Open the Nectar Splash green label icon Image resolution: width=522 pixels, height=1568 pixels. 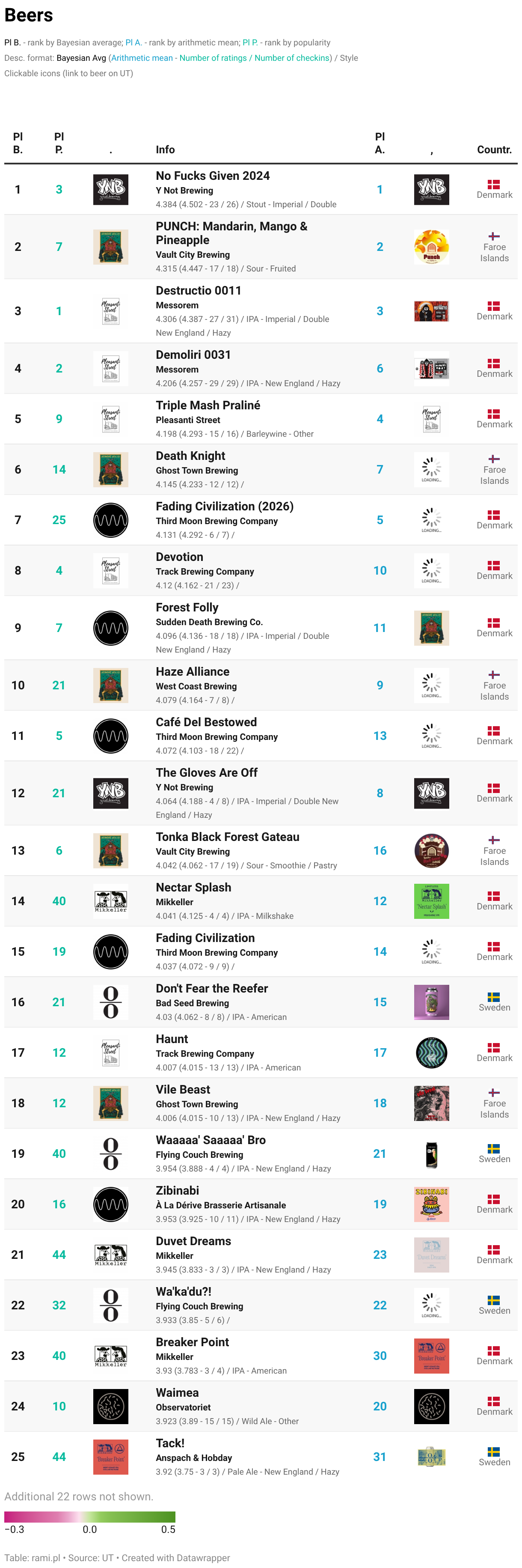tap(431, 901)
